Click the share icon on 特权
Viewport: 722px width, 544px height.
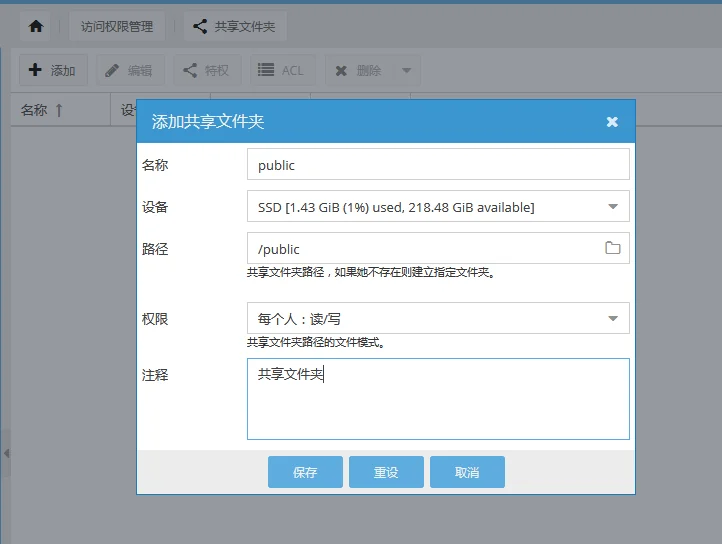click(x=190, y=70)
